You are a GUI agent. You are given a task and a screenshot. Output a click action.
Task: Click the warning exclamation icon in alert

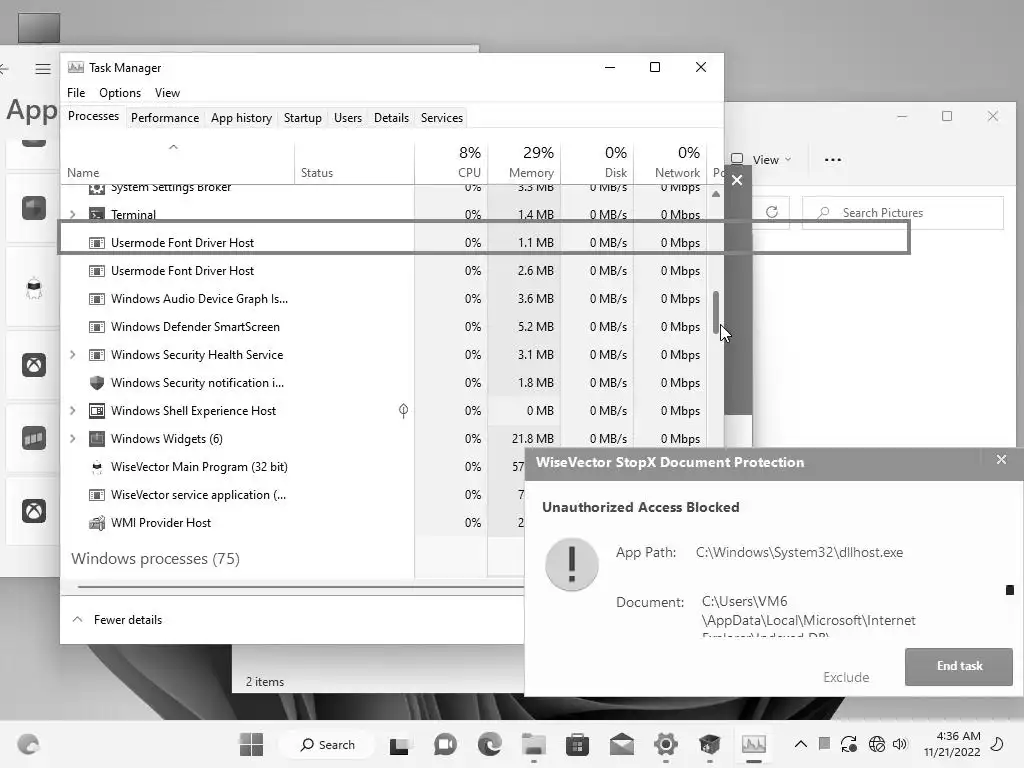tap(571, 564)
